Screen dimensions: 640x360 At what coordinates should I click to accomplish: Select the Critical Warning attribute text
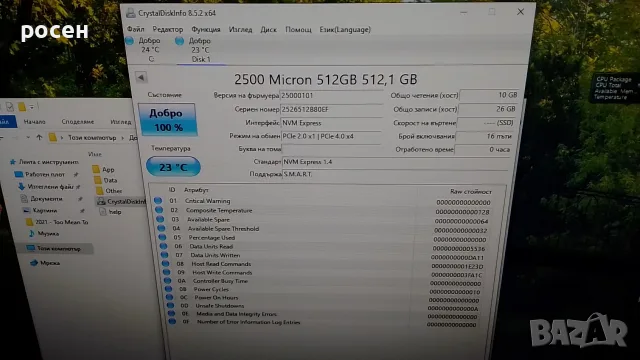(207, 201)
